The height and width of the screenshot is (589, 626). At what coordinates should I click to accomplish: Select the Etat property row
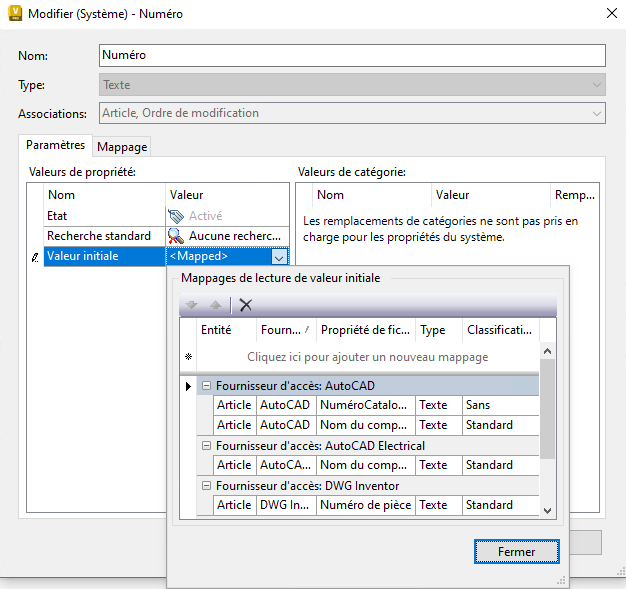point(166,216)
